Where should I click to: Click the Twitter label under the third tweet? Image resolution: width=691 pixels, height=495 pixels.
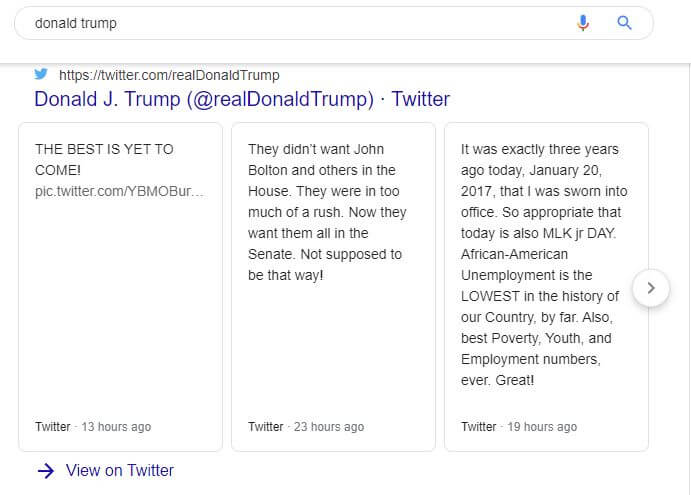point(479,427)
